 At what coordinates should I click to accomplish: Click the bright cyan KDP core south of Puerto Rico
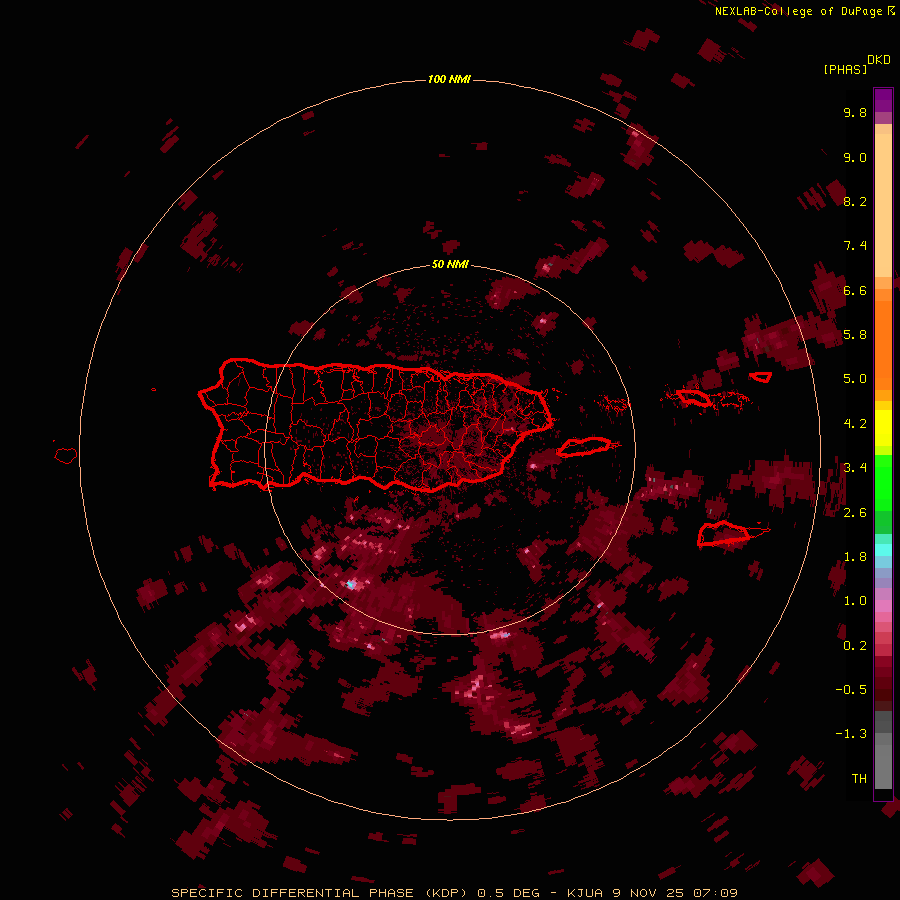pos(351,584)
